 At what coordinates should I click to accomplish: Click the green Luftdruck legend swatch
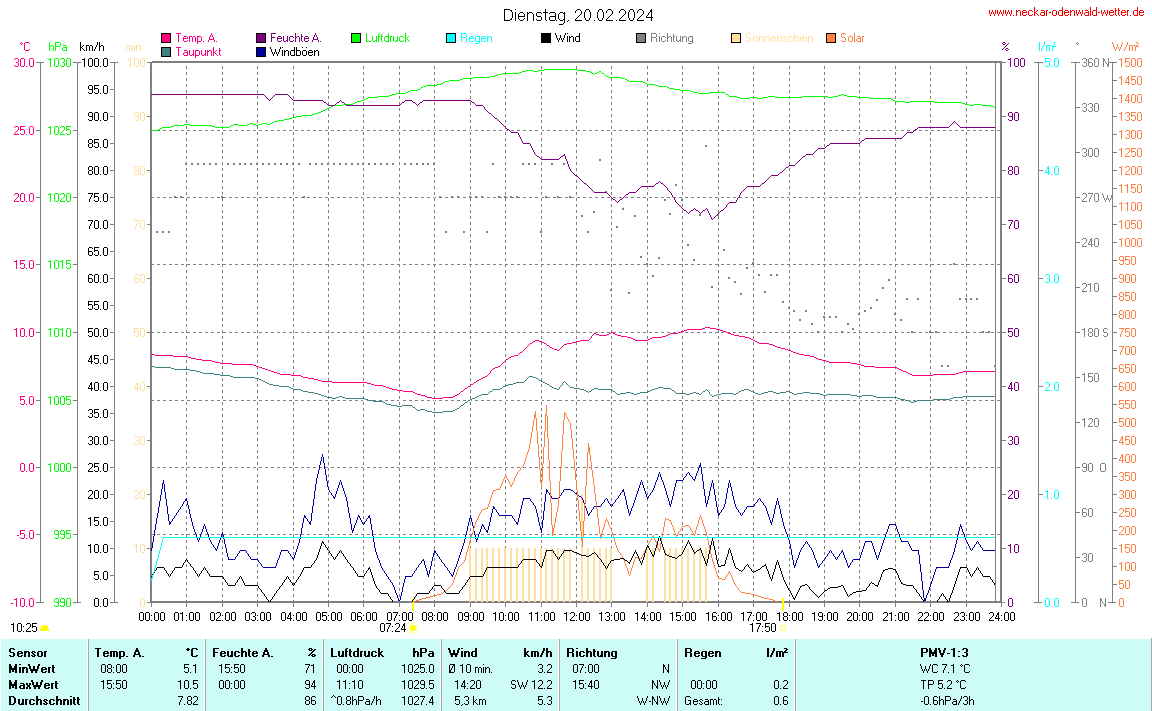356,38
